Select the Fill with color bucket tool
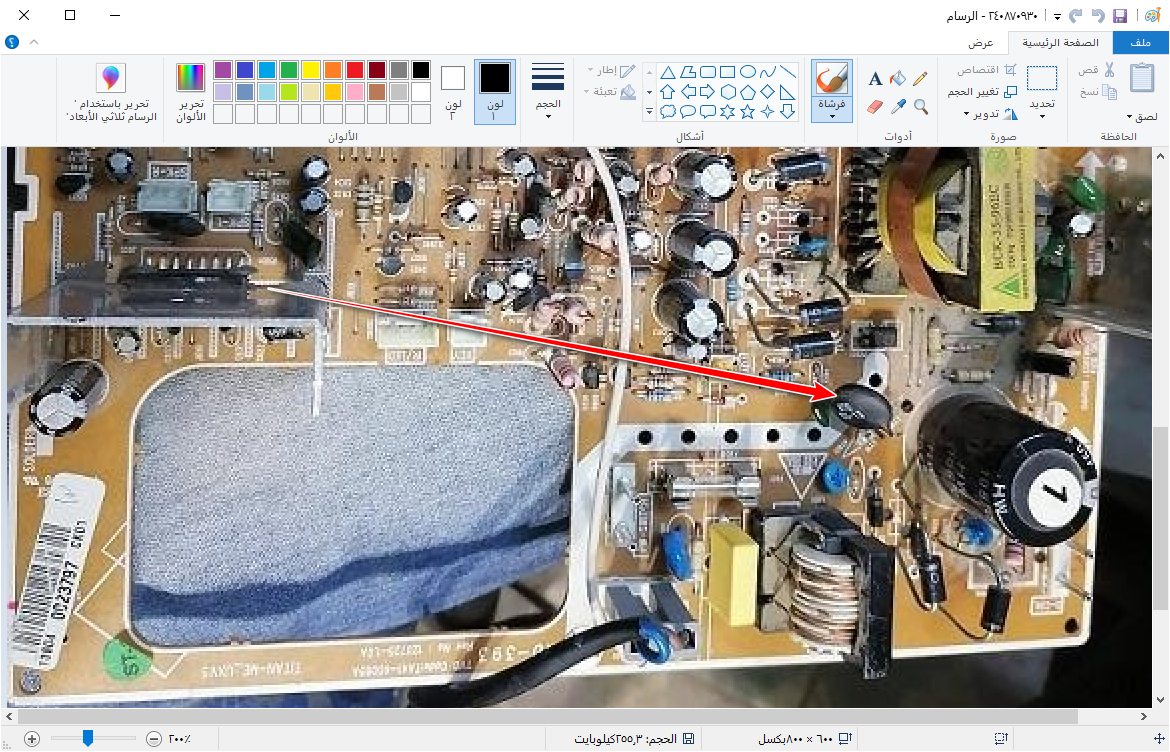1170x752 pixels. 898,78
